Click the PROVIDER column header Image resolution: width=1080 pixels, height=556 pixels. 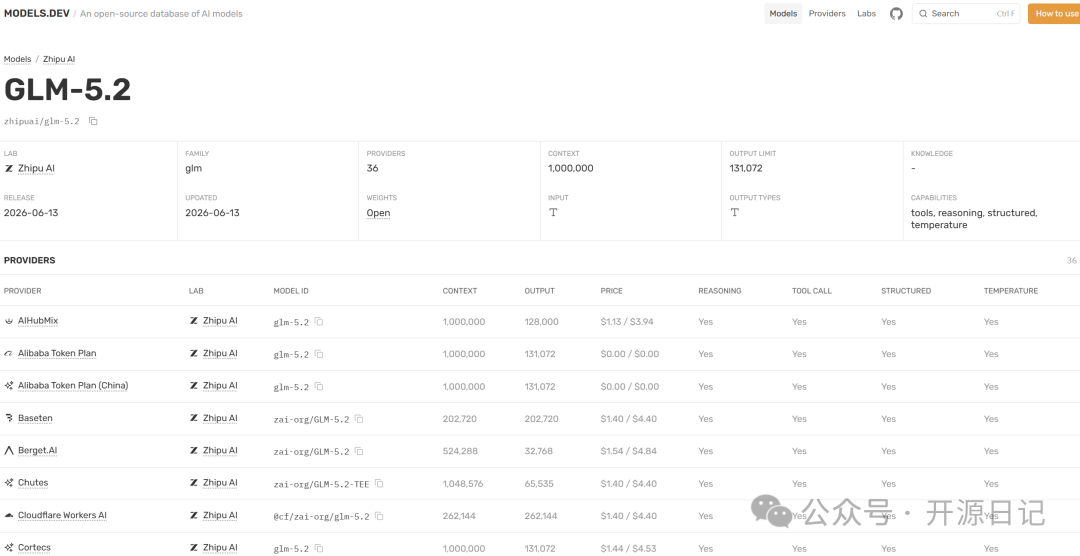(23, 291)
